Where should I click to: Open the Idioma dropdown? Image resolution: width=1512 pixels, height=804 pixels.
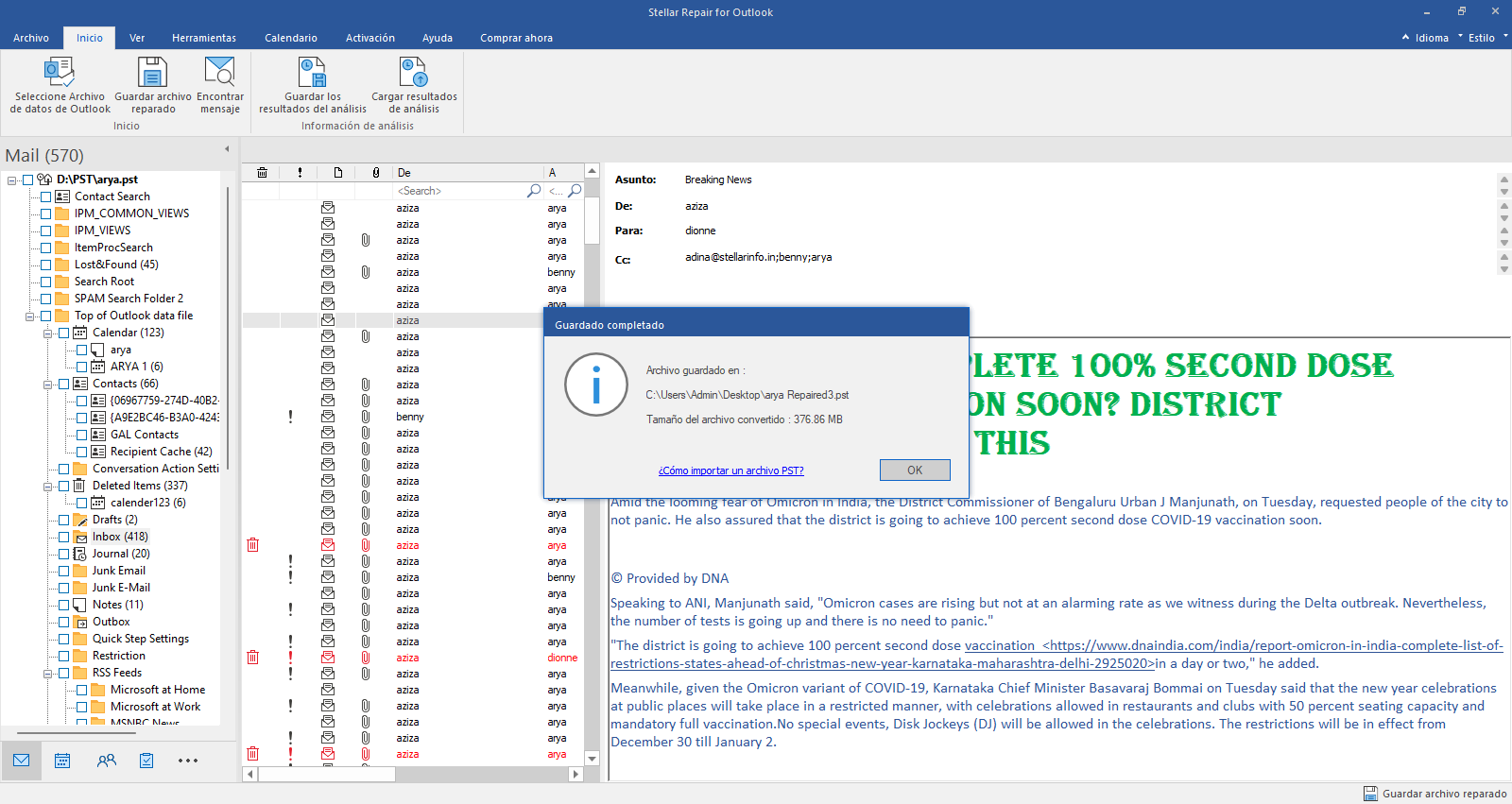tap(1432, 38)
